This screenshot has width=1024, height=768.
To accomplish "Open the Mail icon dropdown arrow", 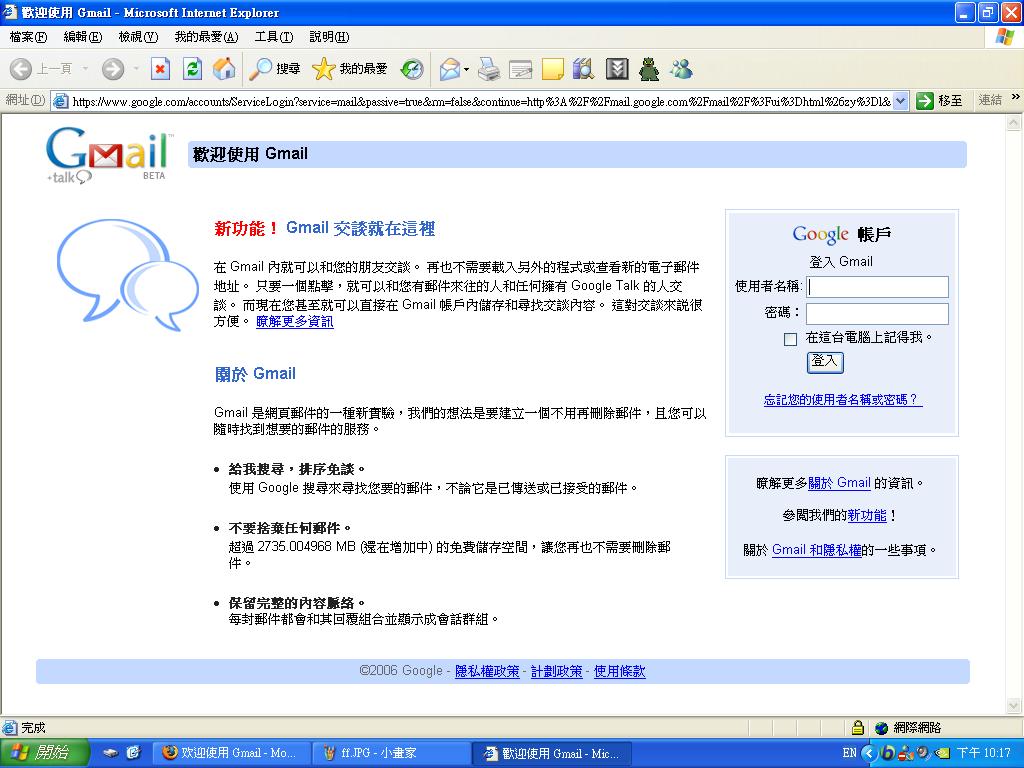I will (465, 69).
